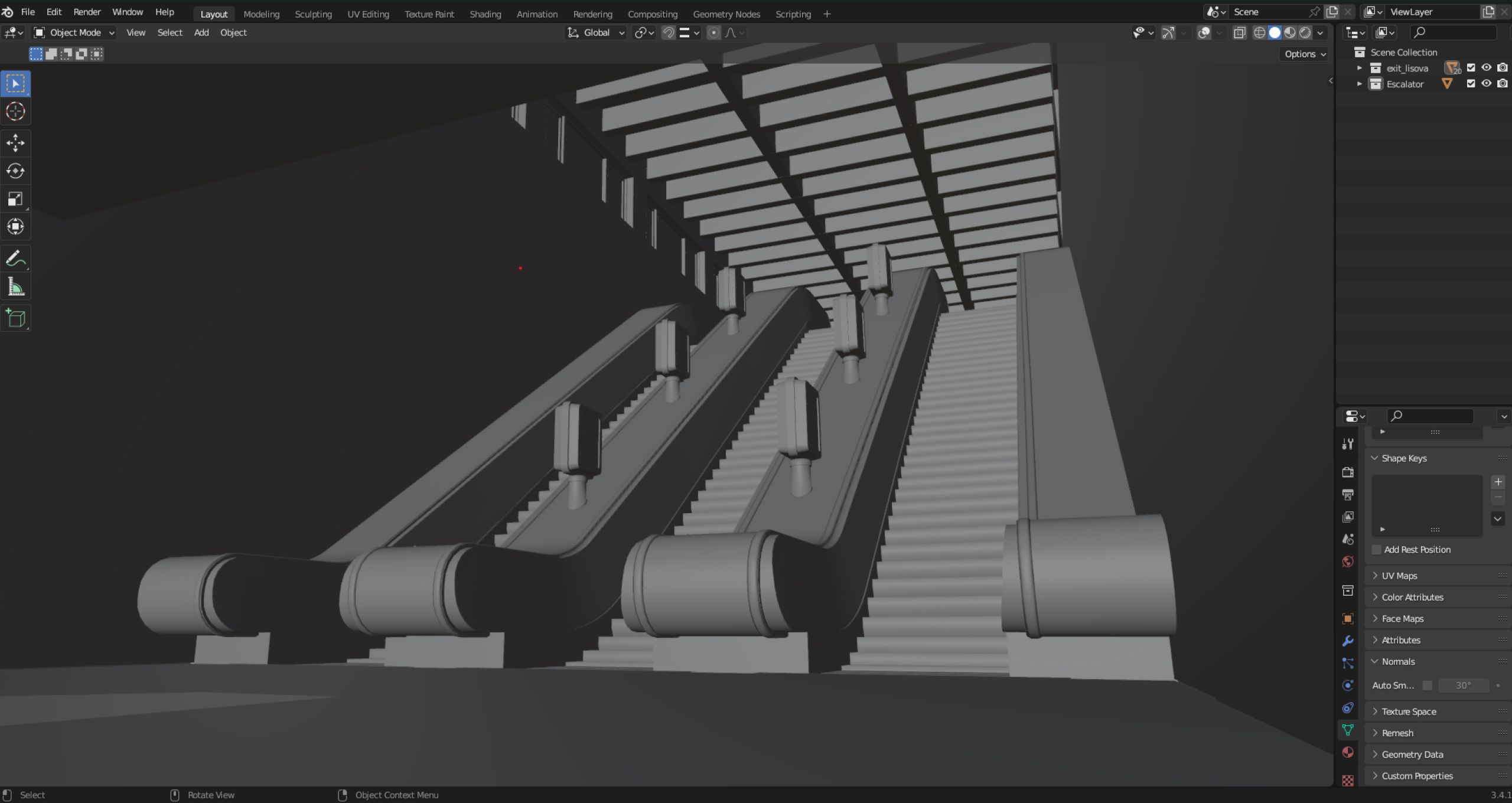Expand the UV Maps panel
1512x803 pixels.
pyautogui.click(x=1399, y=576)
